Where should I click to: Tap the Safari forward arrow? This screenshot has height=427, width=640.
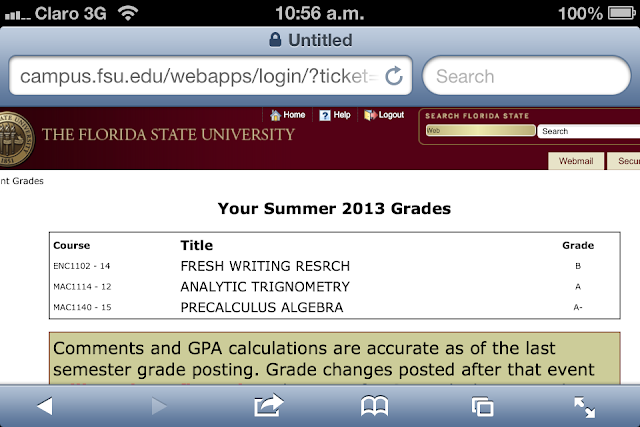pos(155,405)
